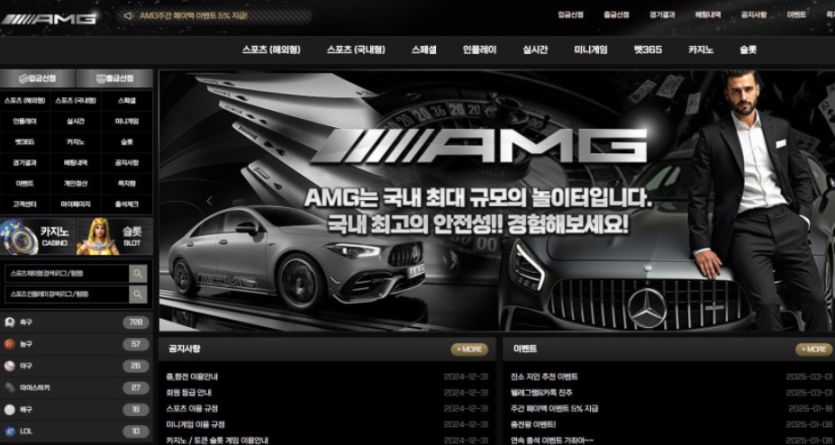
Task: Open 공지사항 in the top header links
Action: click(754, 15)
